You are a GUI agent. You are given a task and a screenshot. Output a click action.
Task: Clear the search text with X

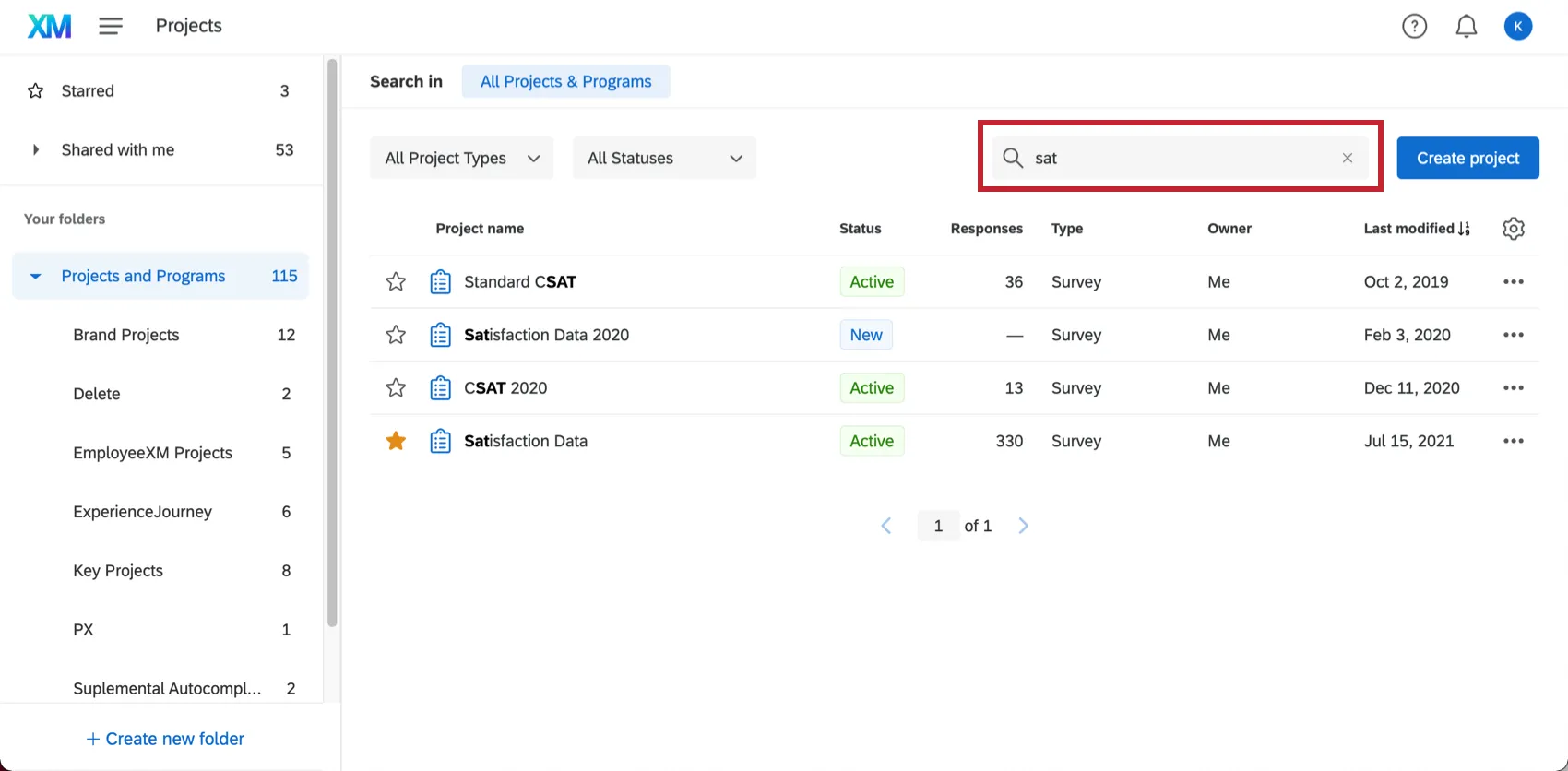pyautogui.click(x=1348, y=158)
